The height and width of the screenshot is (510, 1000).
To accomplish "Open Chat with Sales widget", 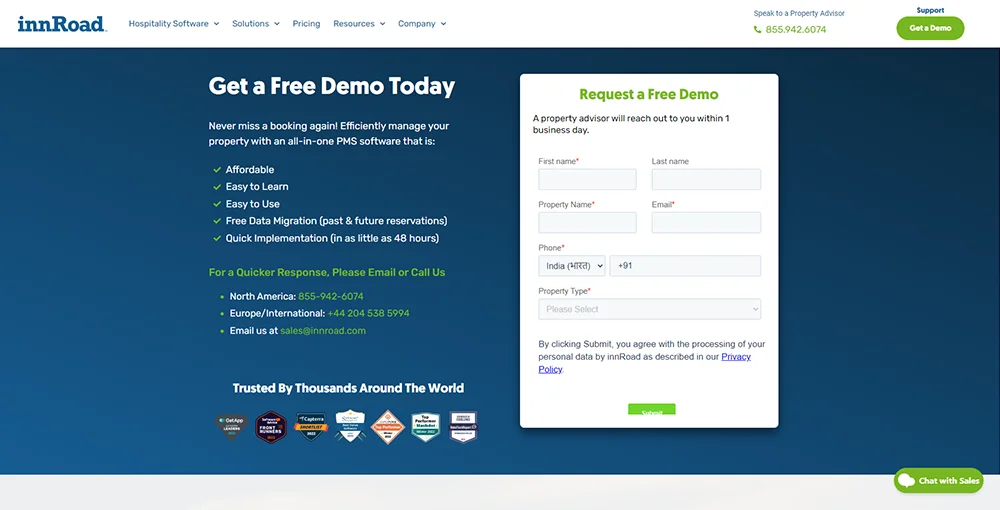I will tap(938, 481).
